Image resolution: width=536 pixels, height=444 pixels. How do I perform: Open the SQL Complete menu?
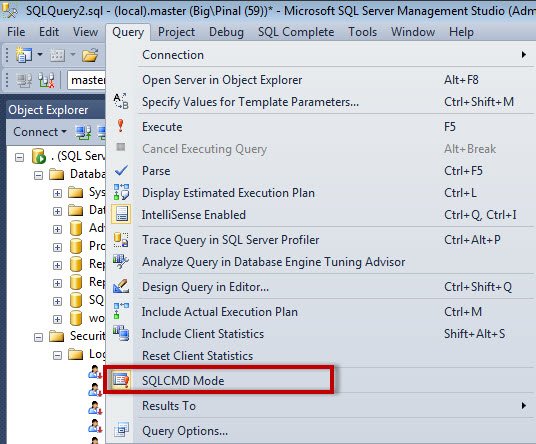pos(296,32)
